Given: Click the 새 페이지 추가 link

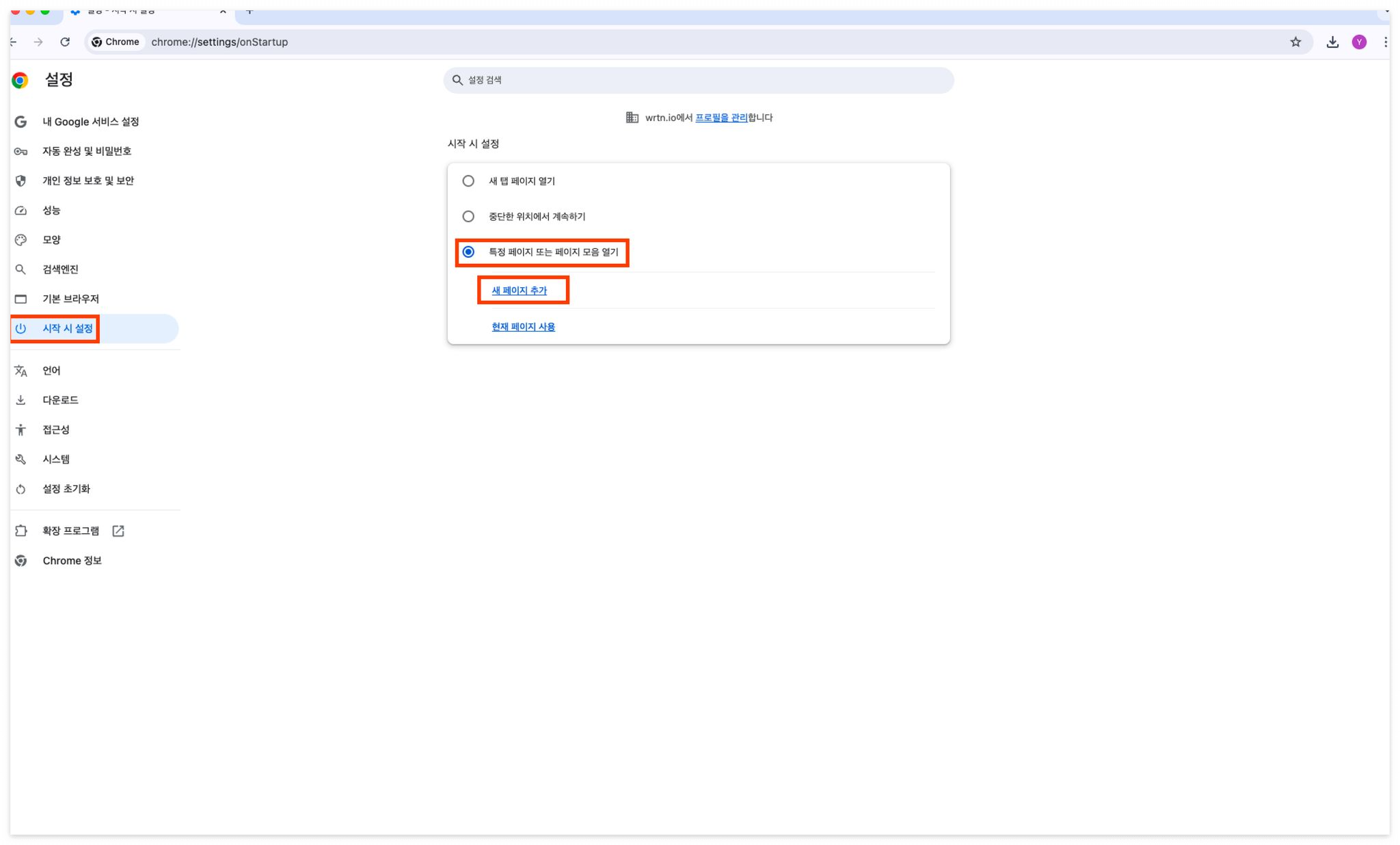Looking at the screenshot, I should tap(519, 291).
